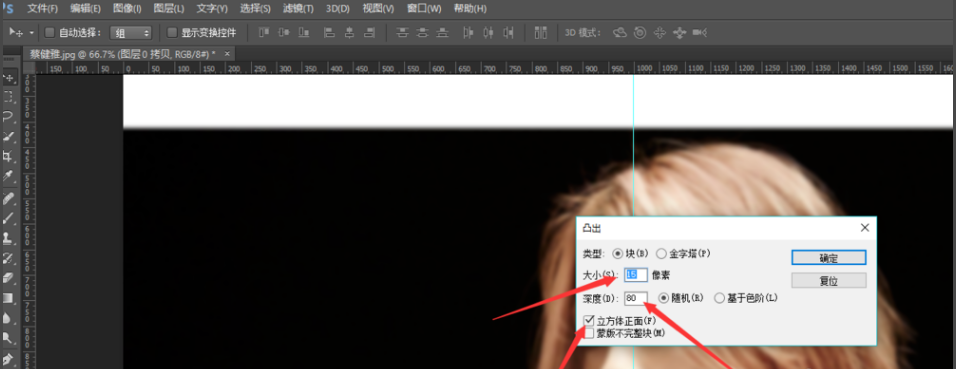Select the Quick Selection tool
956x369 pixels.
tap(9, 136)
